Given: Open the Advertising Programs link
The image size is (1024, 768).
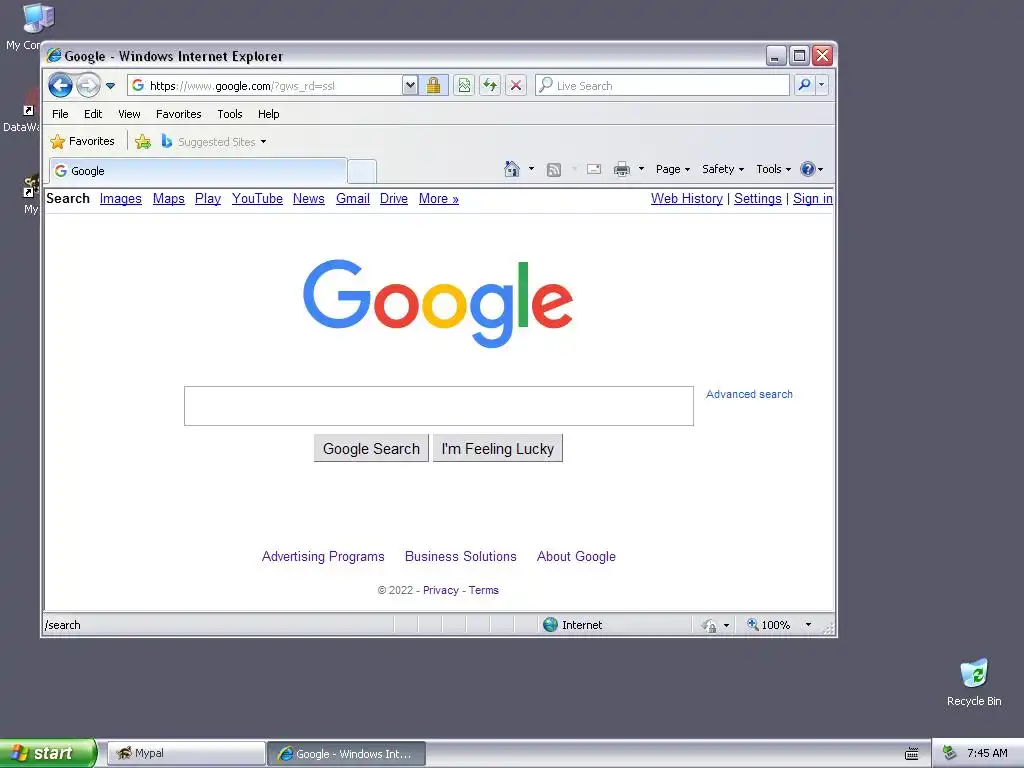Looking at the screenshot, I should coord(323,556).
